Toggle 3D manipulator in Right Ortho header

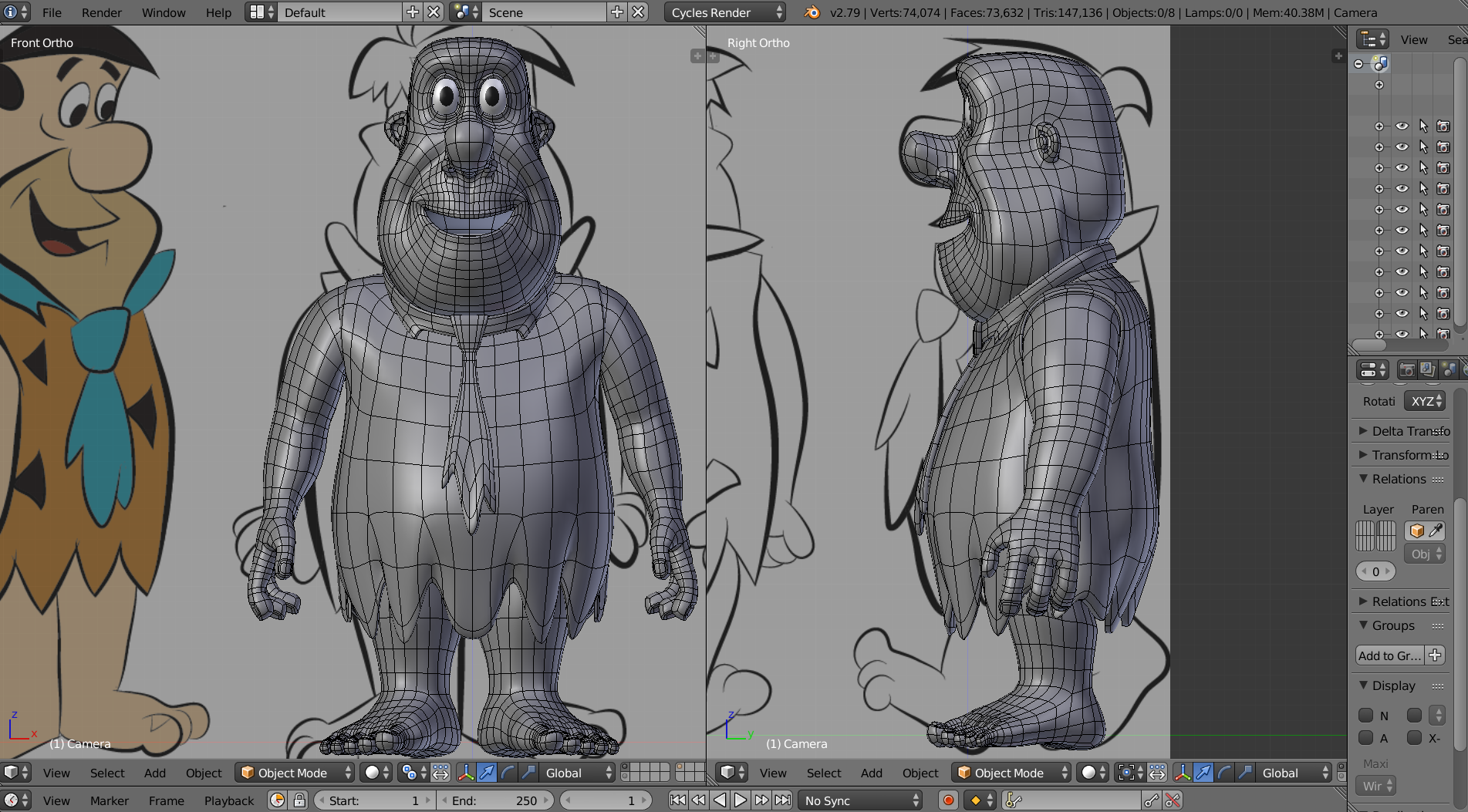[x=1183, y=773]
